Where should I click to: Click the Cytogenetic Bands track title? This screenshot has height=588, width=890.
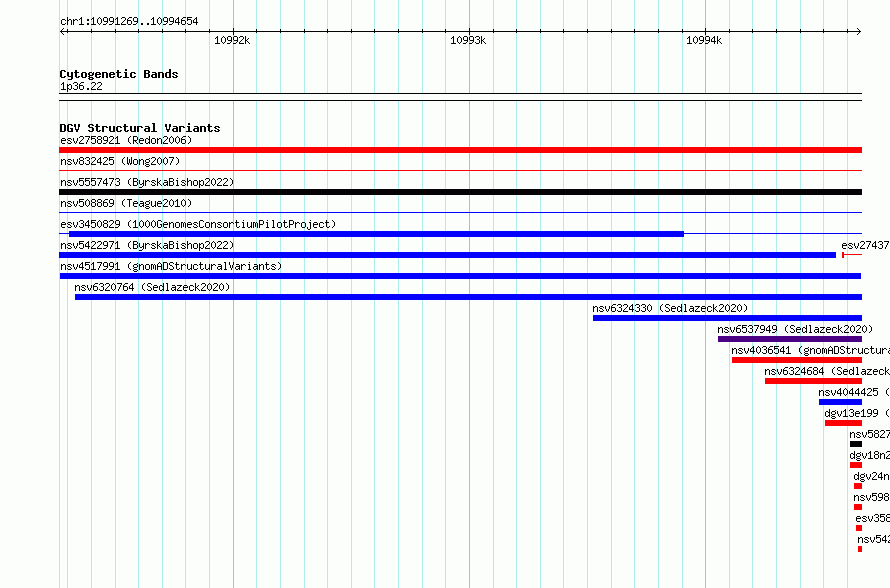click(x=119, y=74)
